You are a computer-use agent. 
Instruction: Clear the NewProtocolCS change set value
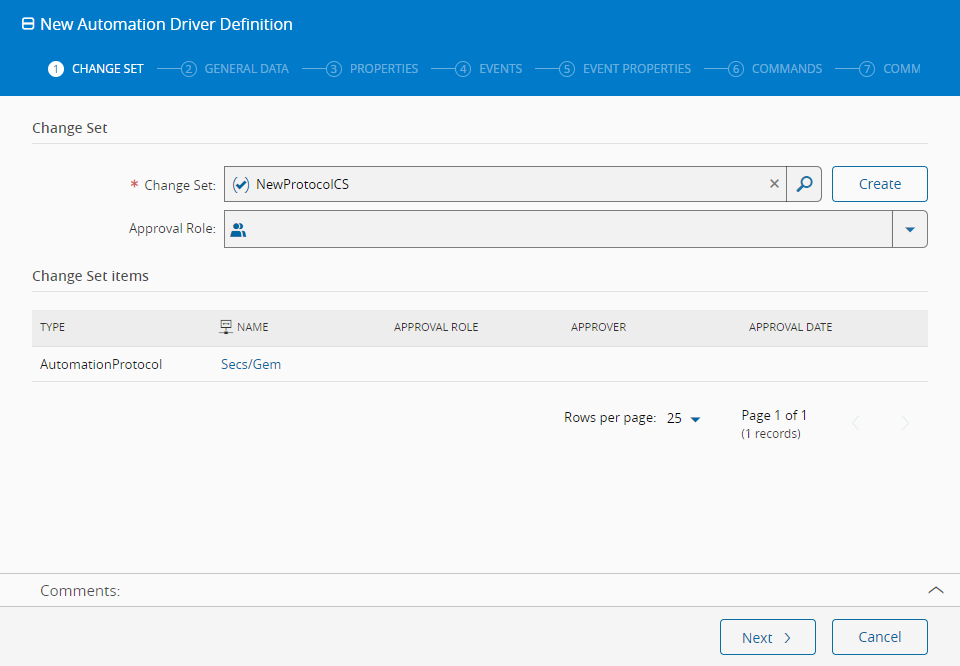click(x=774, y=184)
